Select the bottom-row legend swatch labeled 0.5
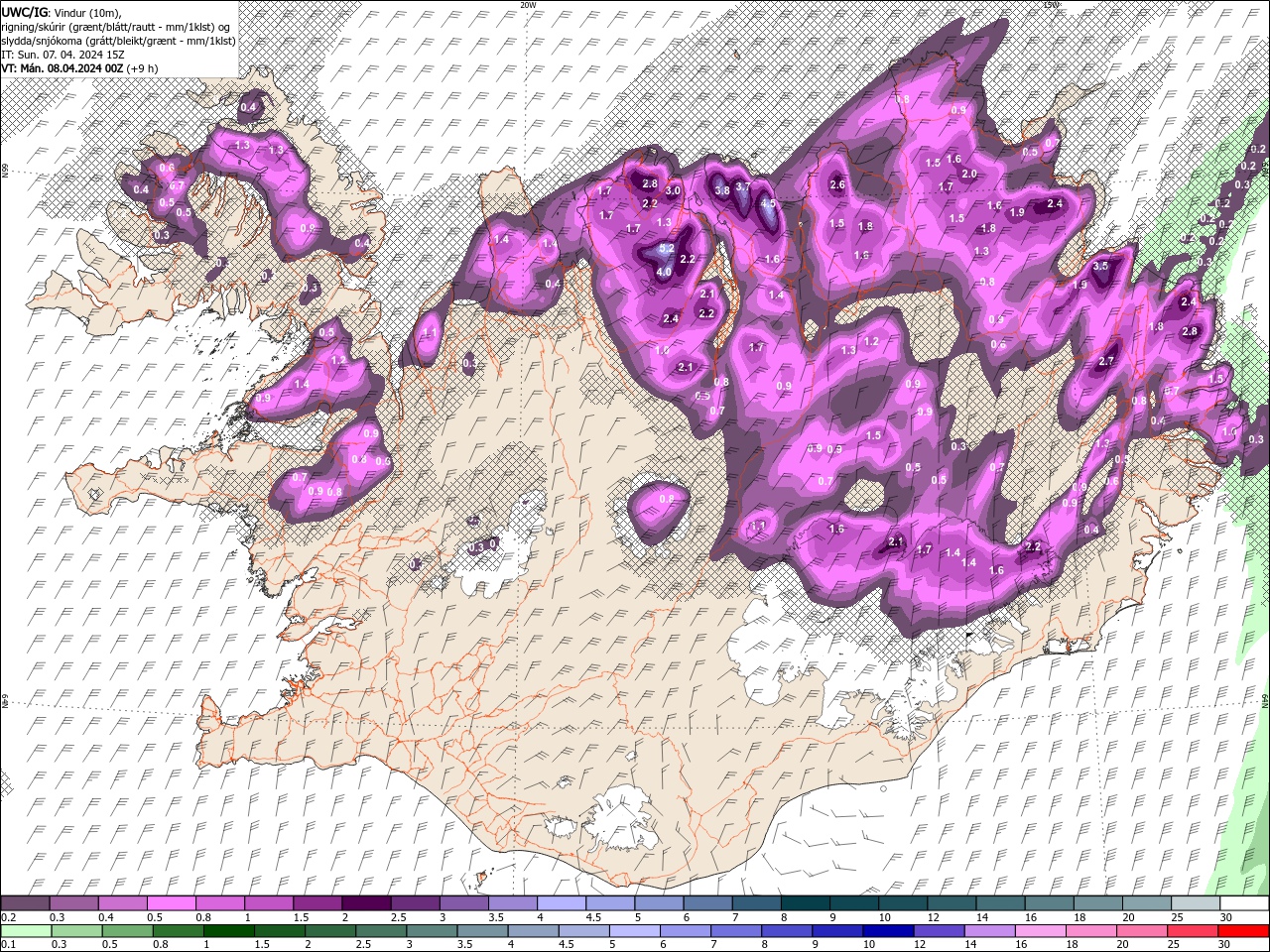The width and height of the screenshot is (1270, 952). pyautogui.click(x=129, y=931)
